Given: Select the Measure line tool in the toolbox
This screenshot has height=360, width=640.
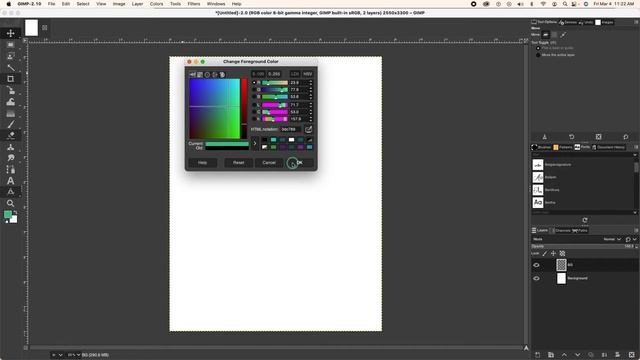Looking at the screenshot, I should point(11,192).
